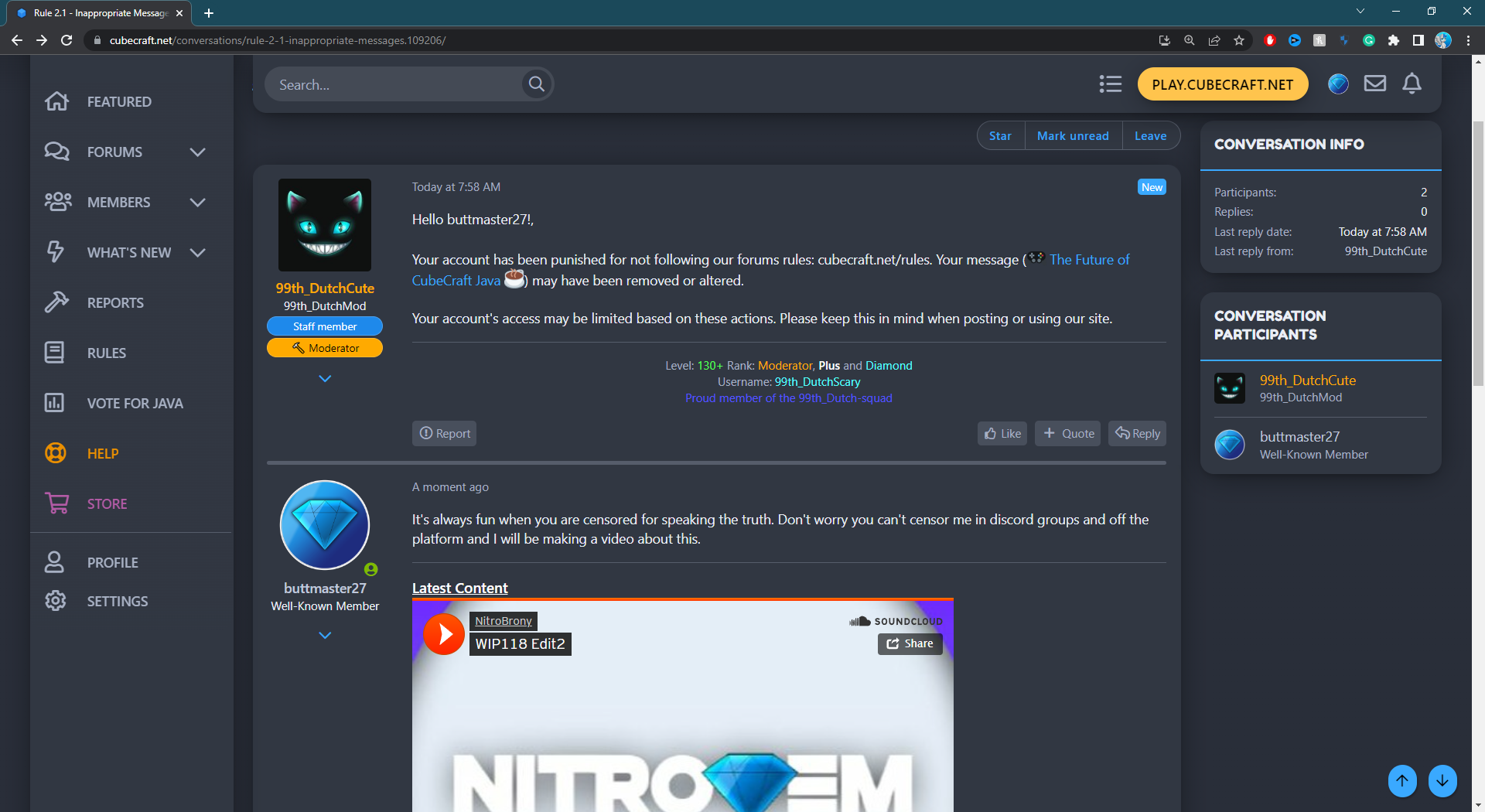The image size is (1485, 812).
Task: Click the Staff member badge
Action: click(325, 326)
